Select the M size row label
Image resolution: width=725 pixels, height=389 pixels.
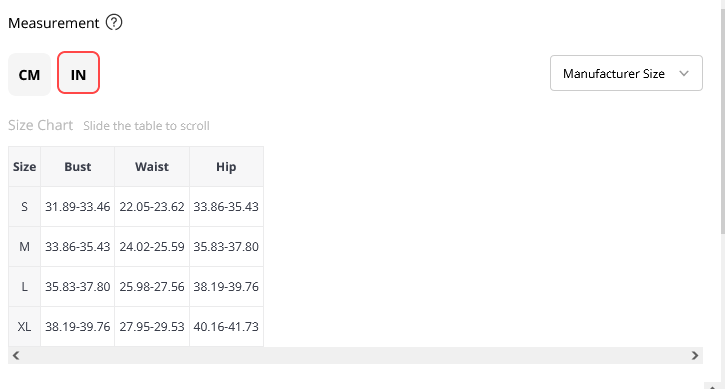pos(25,247)
